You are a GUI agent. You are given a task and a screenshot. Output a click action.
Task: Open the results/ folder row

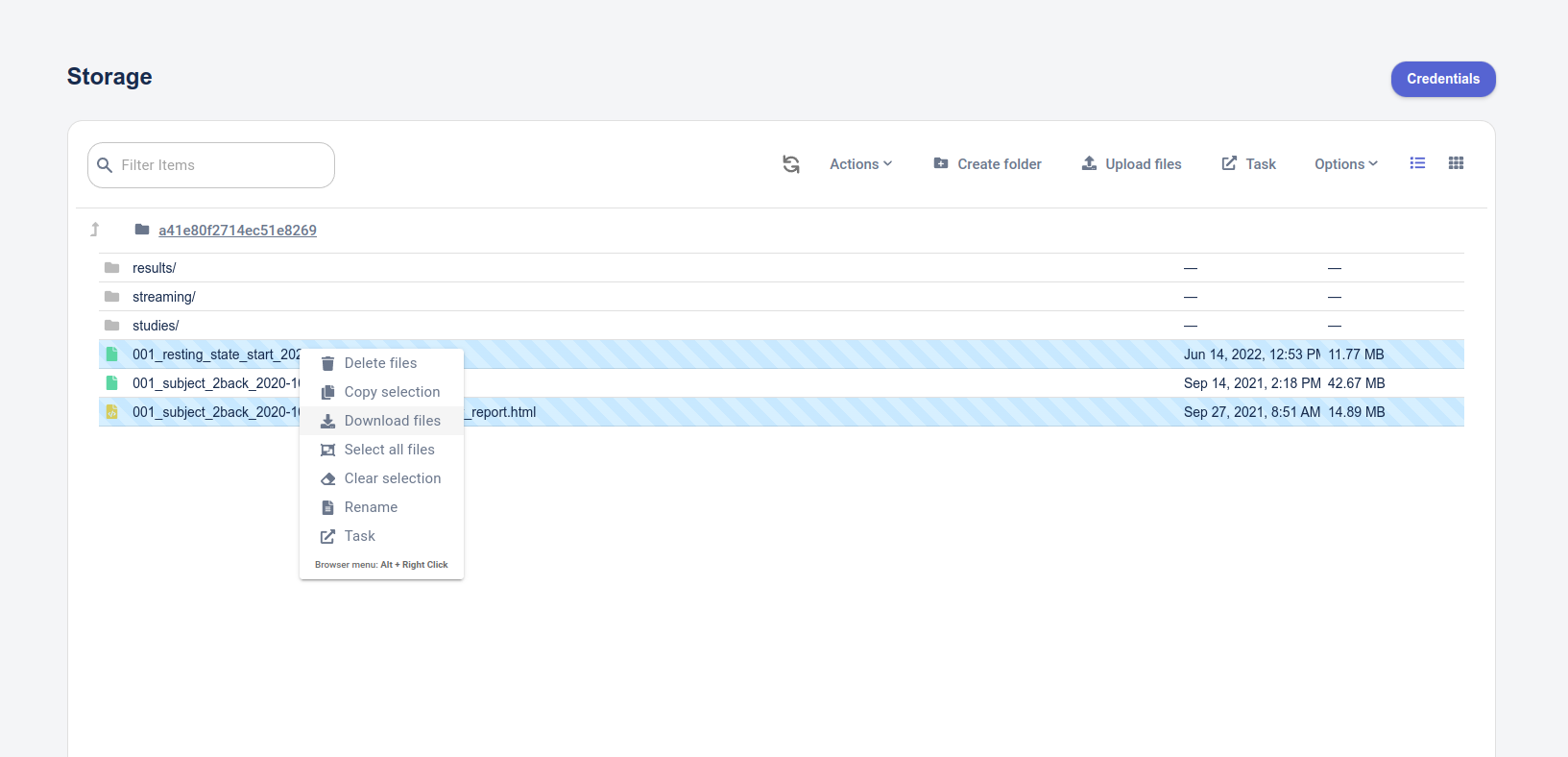click(781, 268)
